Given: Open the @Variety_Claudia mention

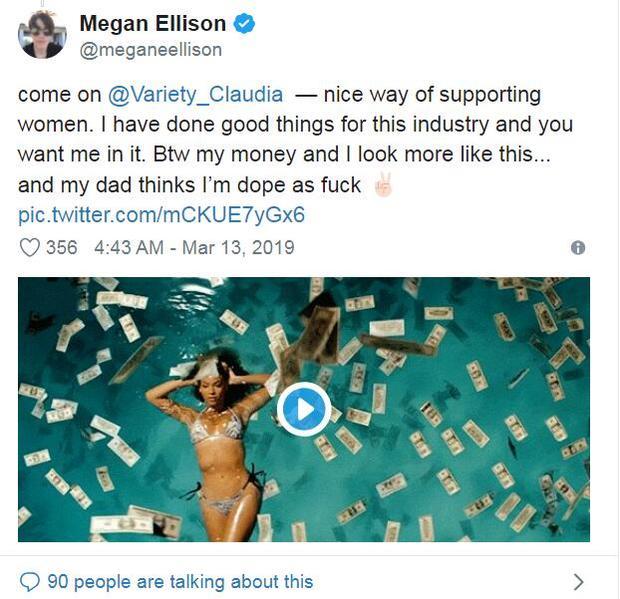Looking at the screenshot, I should click(195, 95).
